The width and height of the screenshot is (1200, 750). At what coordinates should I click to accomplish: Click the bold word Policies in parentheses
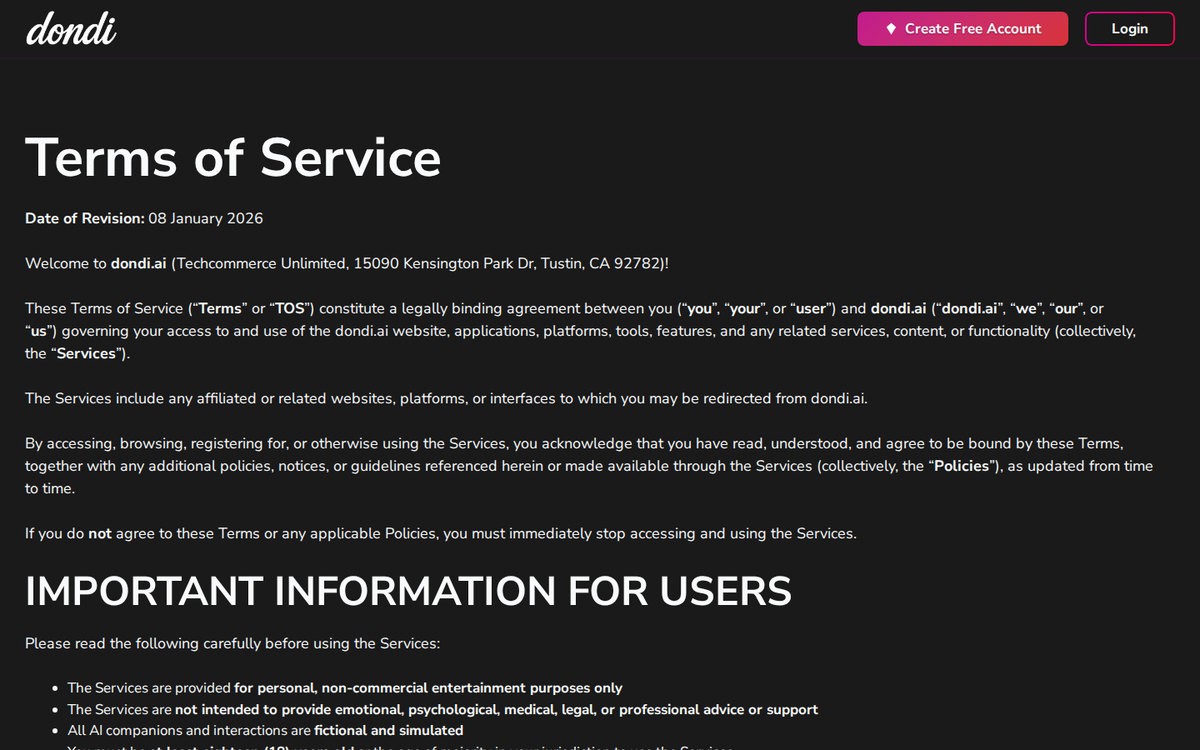pyautogui.click(x=961, y=466)
